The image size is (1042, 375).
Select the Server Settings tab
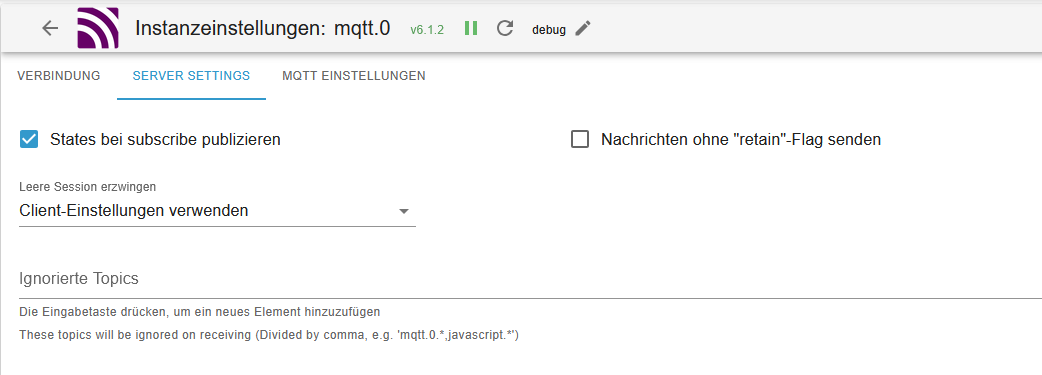point(191,76)
